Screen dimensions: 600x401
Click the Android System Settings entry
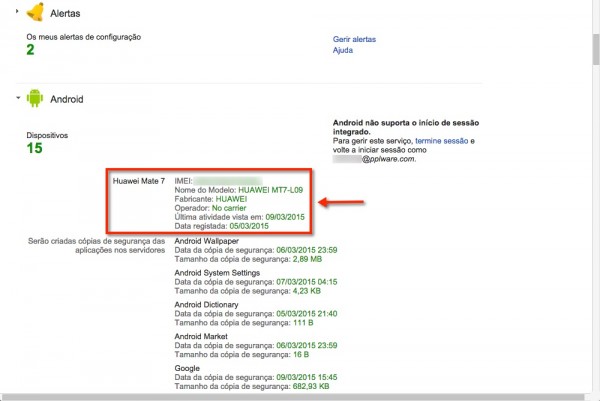pyautogui.click(x=217, y=273)
